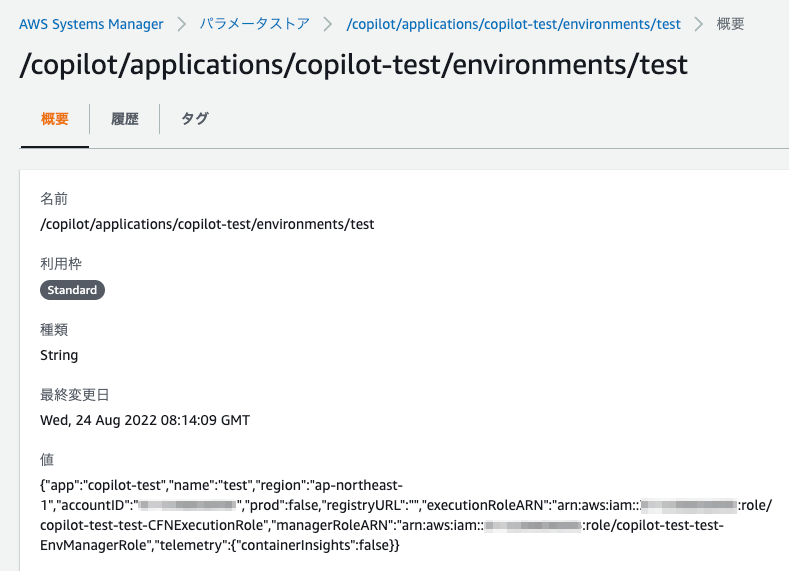
Task: Click the copilot-test-test-CFNExecutionRole text in the value
Action: pos(152,525)
